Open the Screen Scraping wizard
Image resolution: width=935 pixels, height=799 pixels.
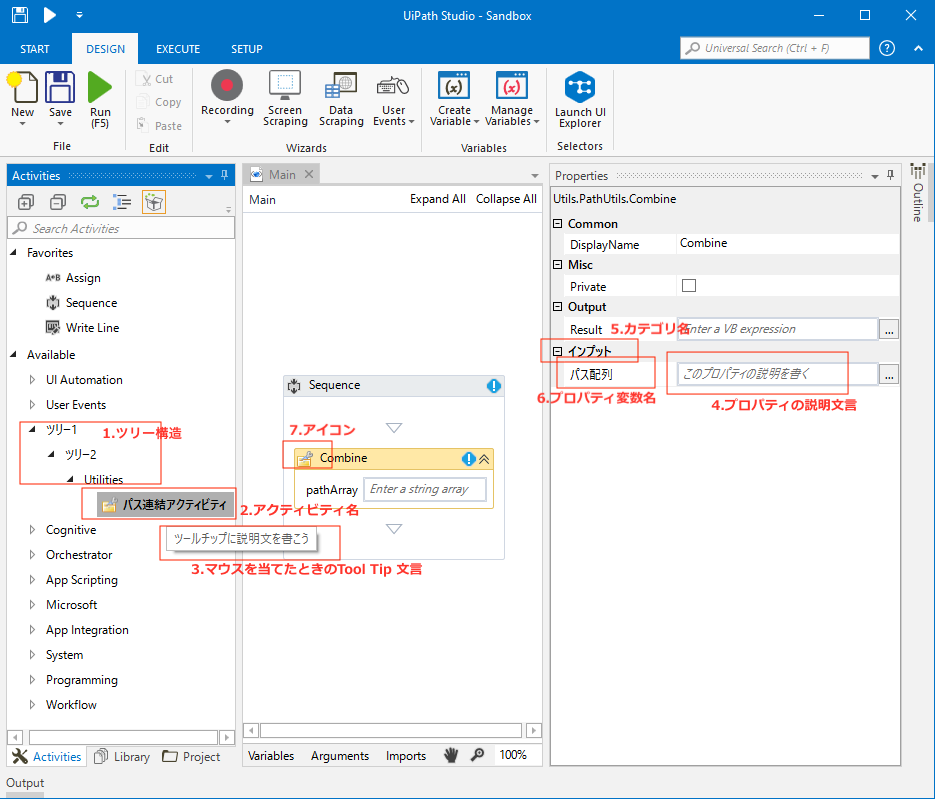click(x=285, y=85)
